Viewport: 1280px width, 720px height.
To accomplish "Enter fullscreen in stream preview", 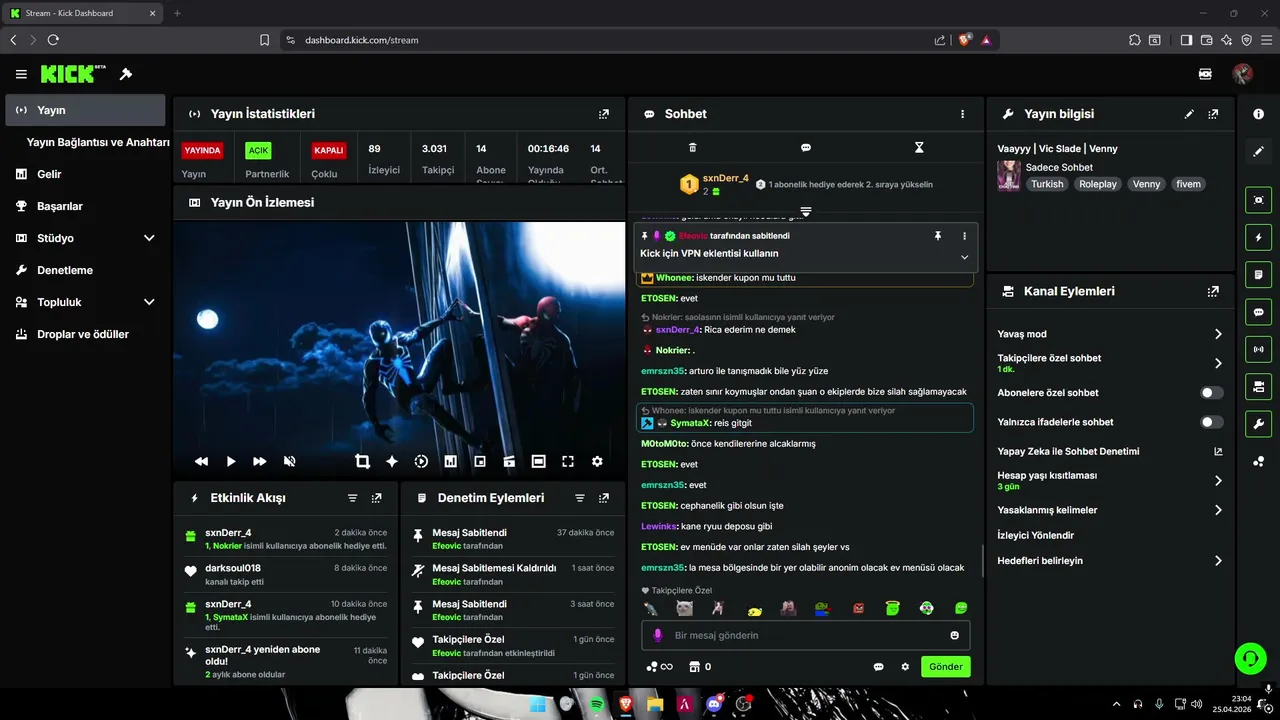I will pos(568,461).
